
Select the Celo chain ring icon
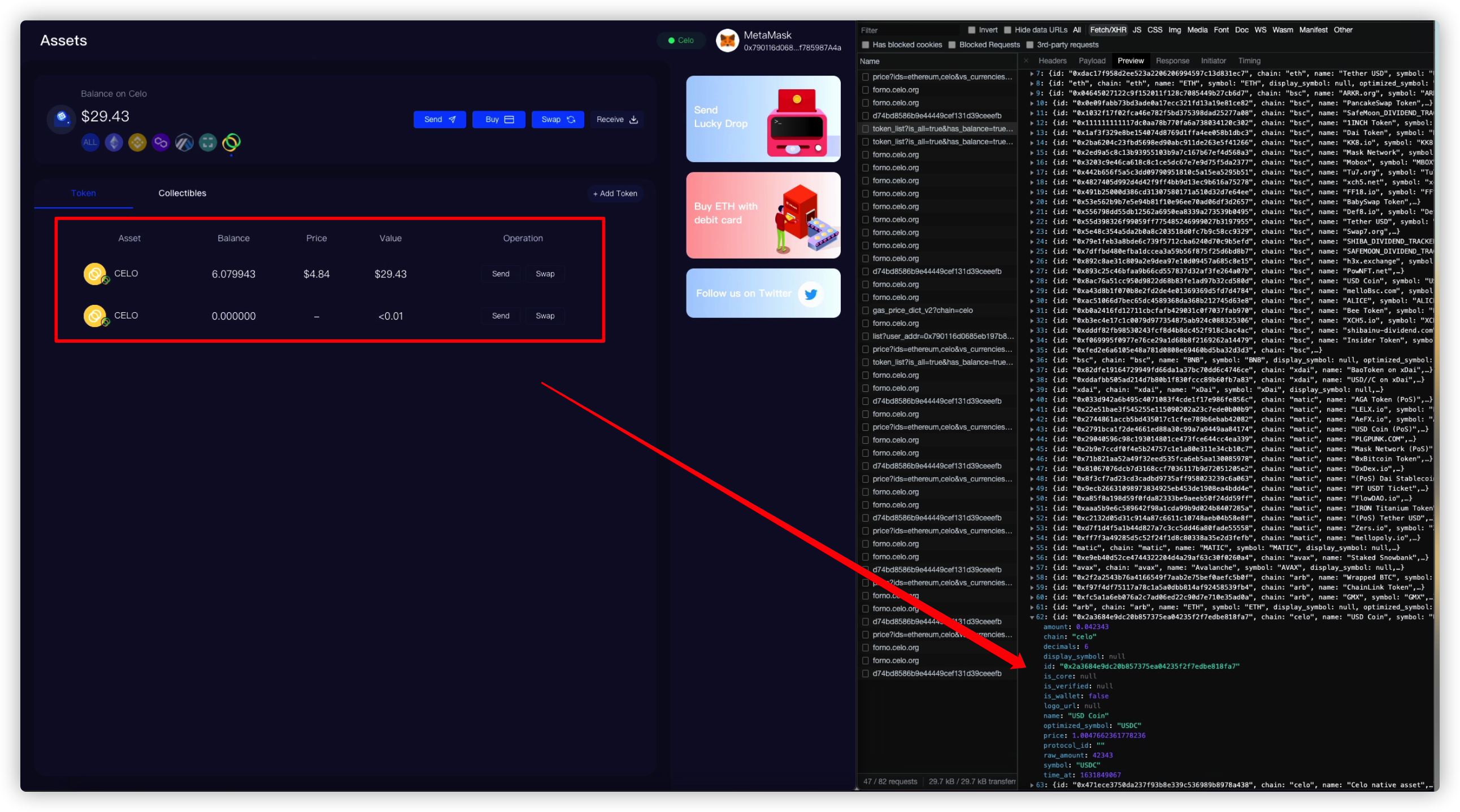(231, 142)
